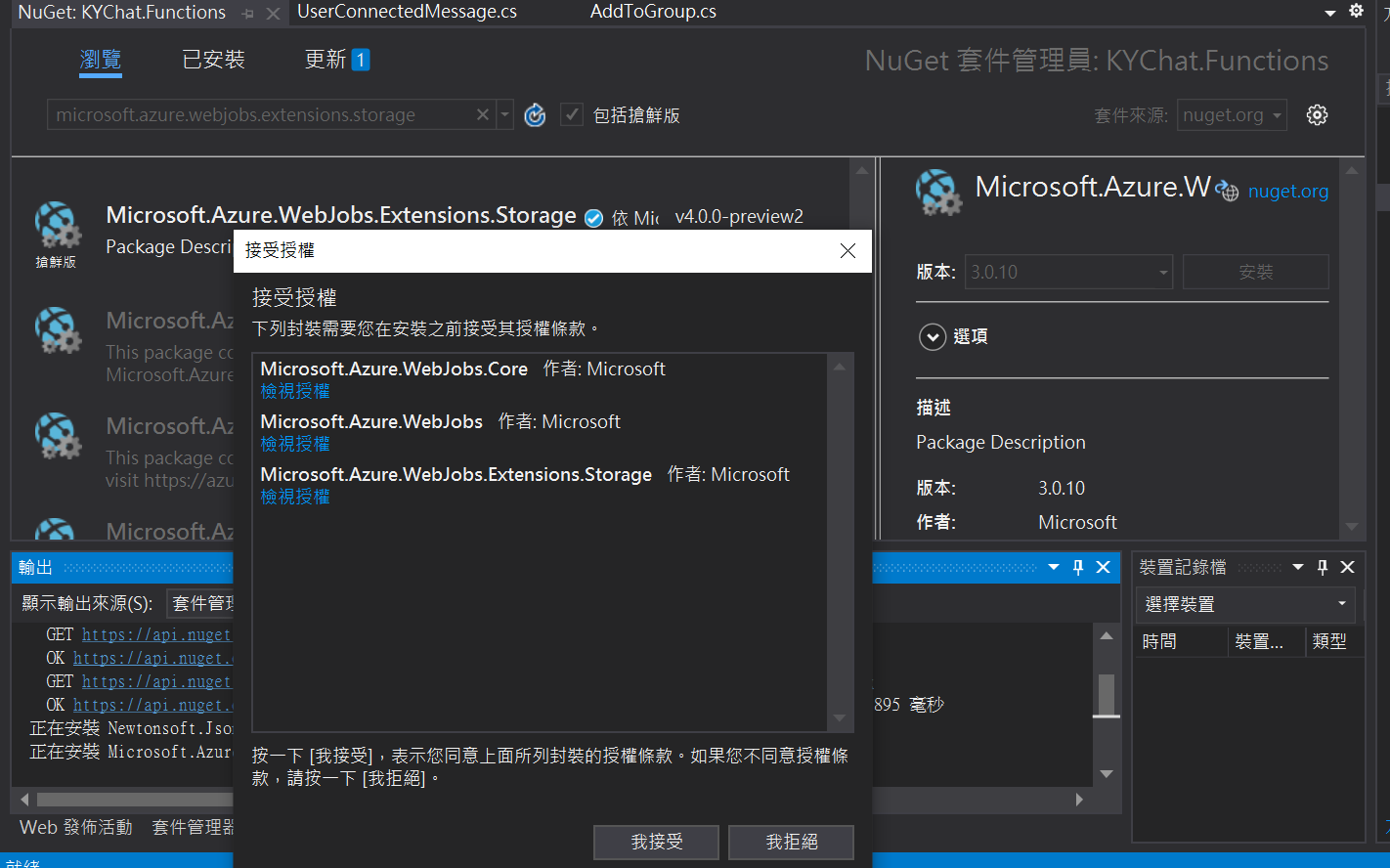This screenshot has width=1390, height=868.
Task: Open the 套件來源 nuget.org dropdown
Action: click(x=1232, y=114)
